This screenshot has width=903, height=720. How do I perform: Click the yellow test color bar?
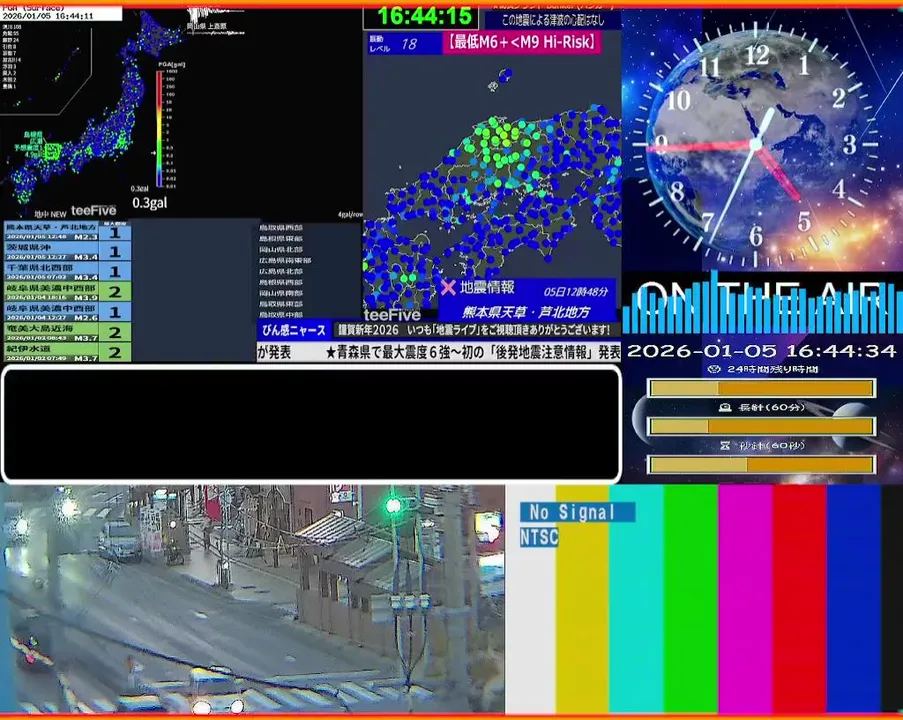[582, 599]
